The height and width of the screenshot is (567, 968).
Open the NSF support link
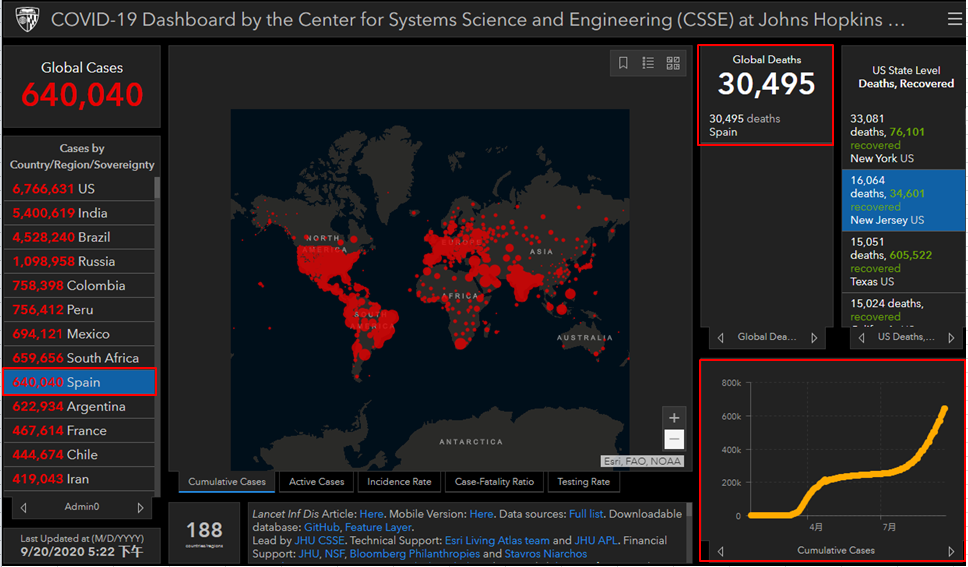point(334,554)
